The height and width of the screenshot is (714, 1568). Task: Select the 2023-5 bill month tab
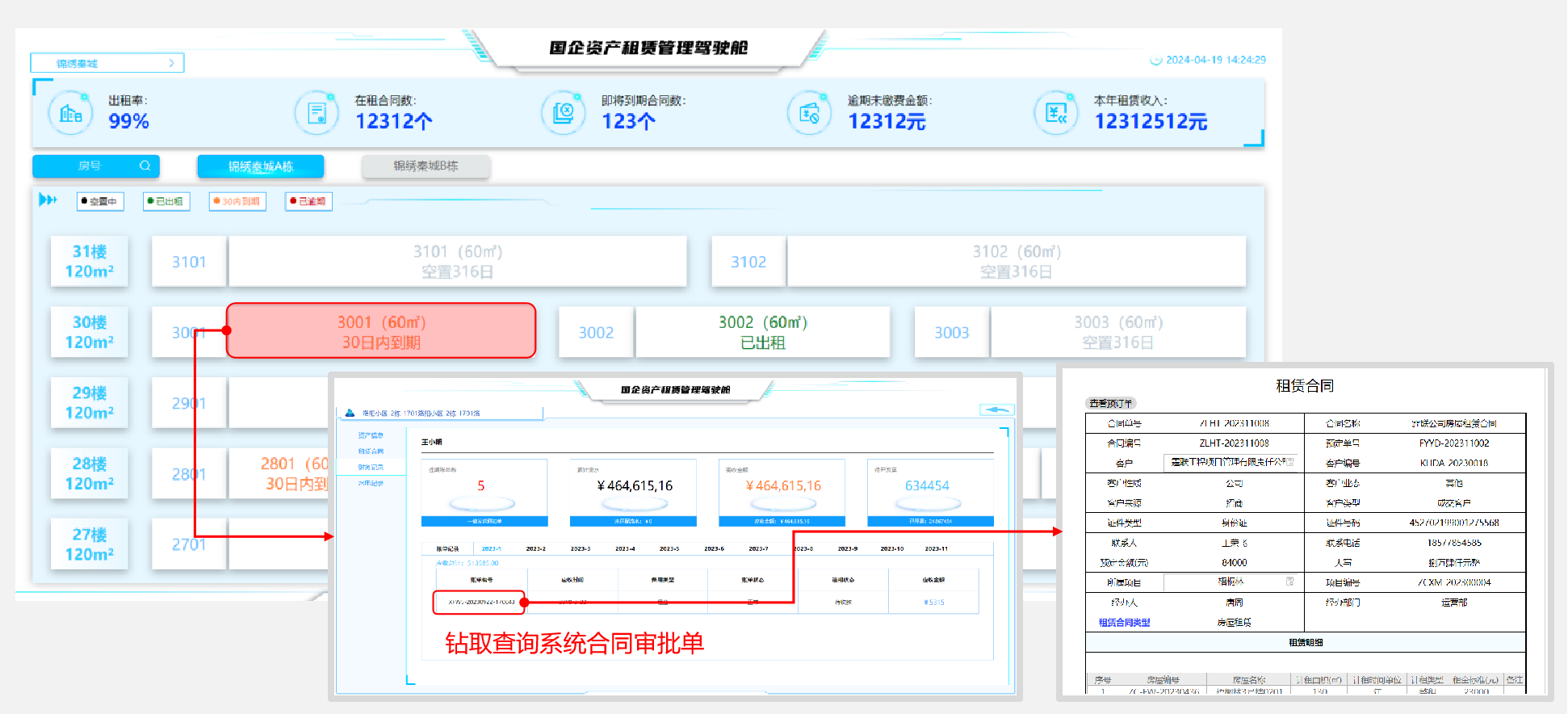pos(669,548)
